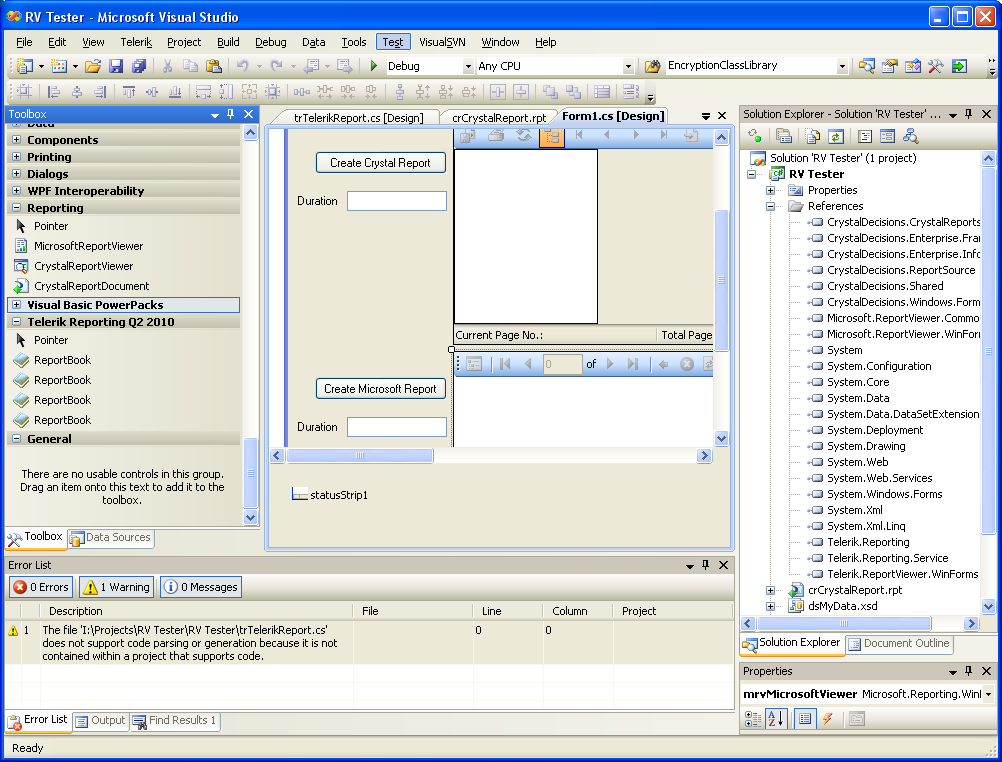
Task: Click the Create Crystal Report button
Action: coord(380,163)
